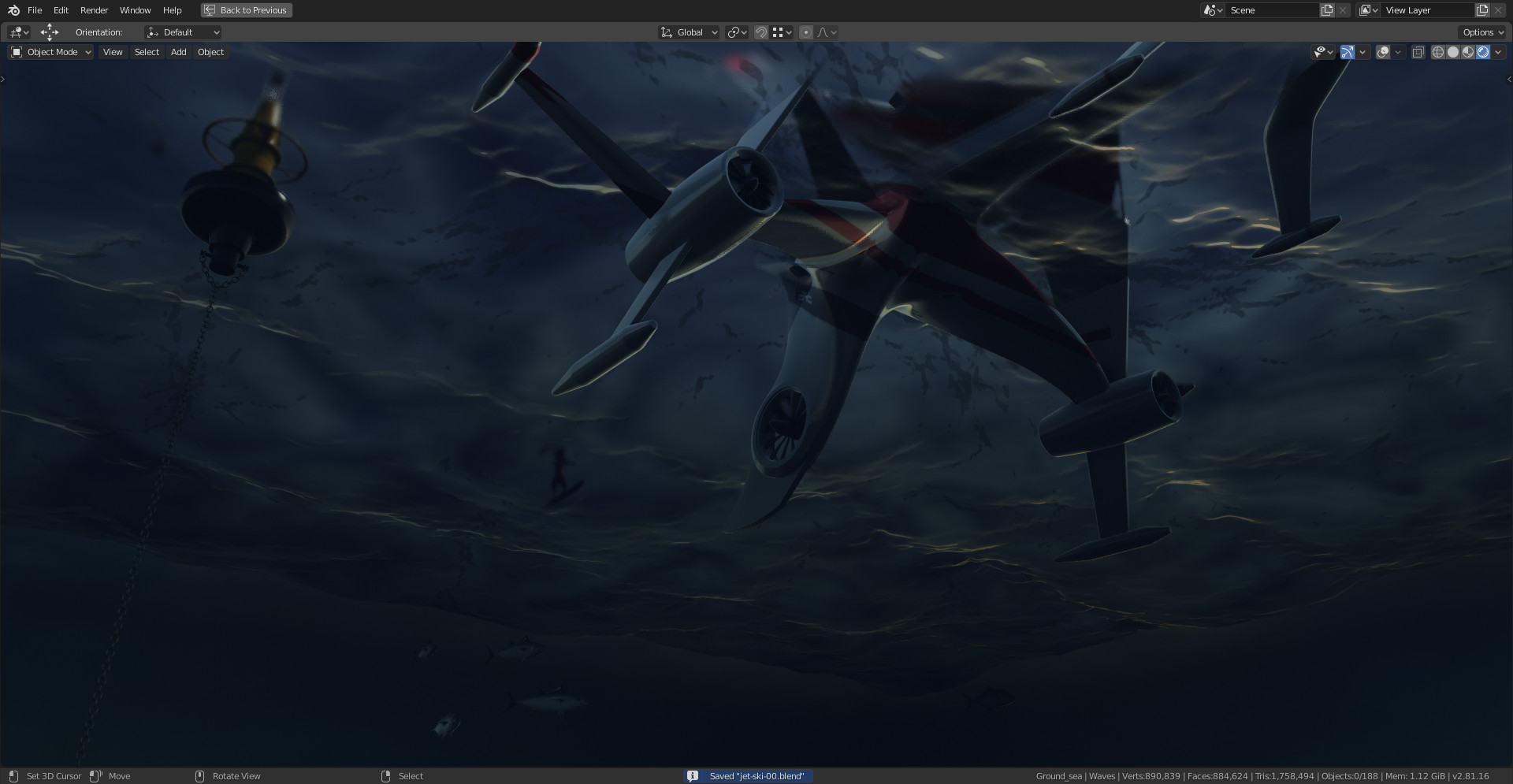The width and height of the screenshot is (1513, 784).
Task: Click the Ground_sea | Waves status text
Action: coord(1076,776)
